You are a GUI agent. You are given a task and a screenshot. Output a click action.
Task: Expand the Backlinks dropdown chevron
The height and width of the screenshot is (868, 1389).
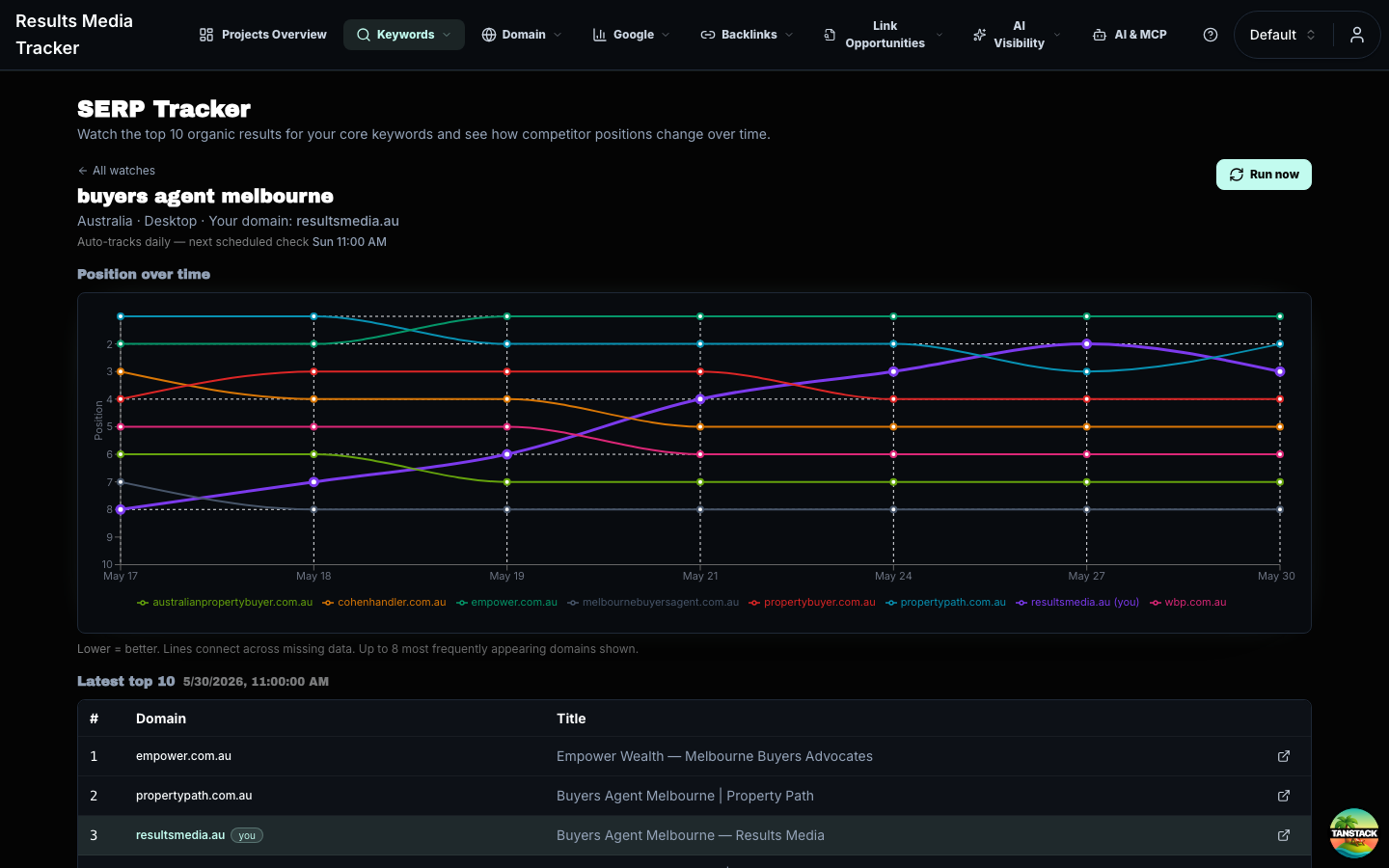[x=789, y=35]
